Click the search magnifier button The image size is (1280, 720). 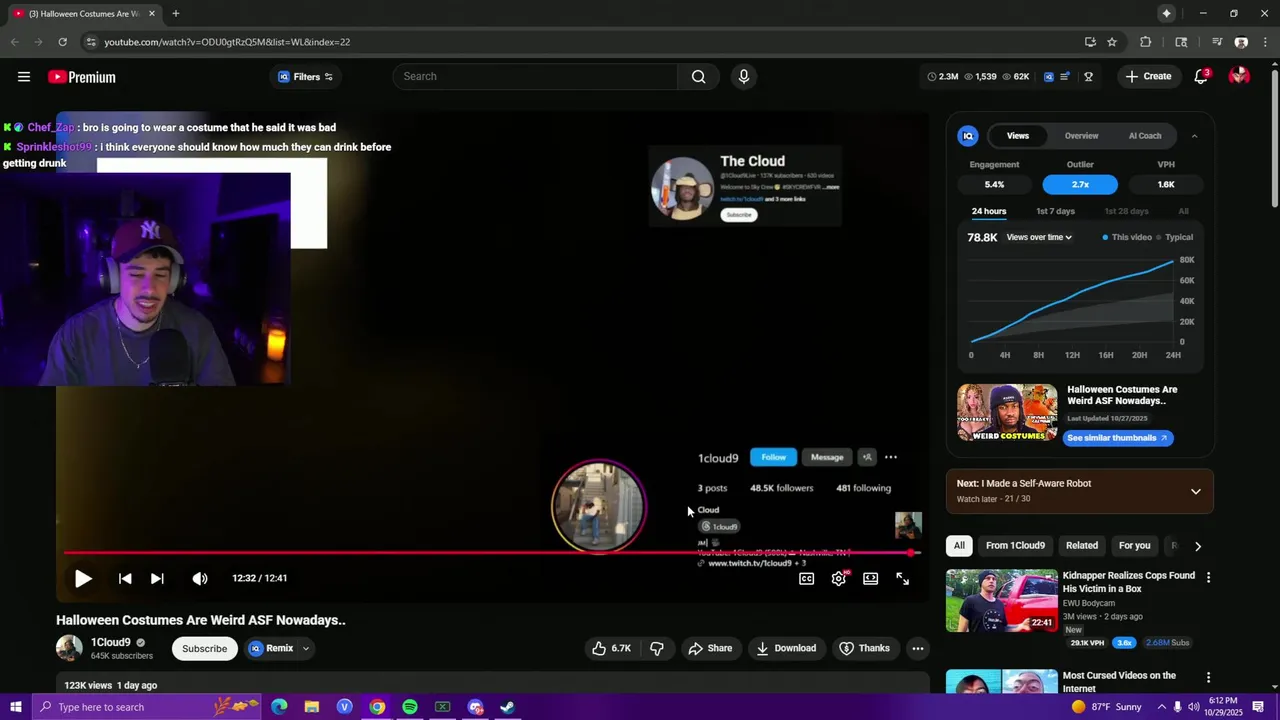point(698,76)
